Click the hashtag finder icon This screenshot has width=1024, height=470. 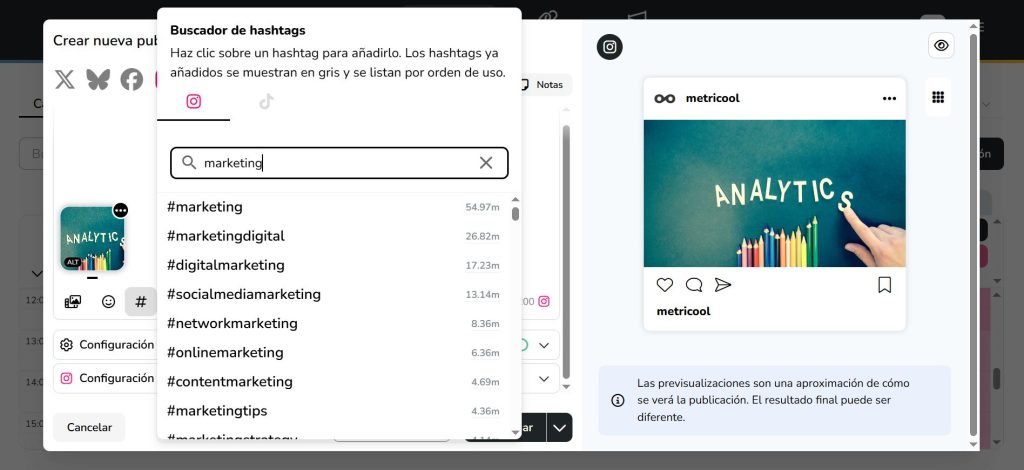140,301
